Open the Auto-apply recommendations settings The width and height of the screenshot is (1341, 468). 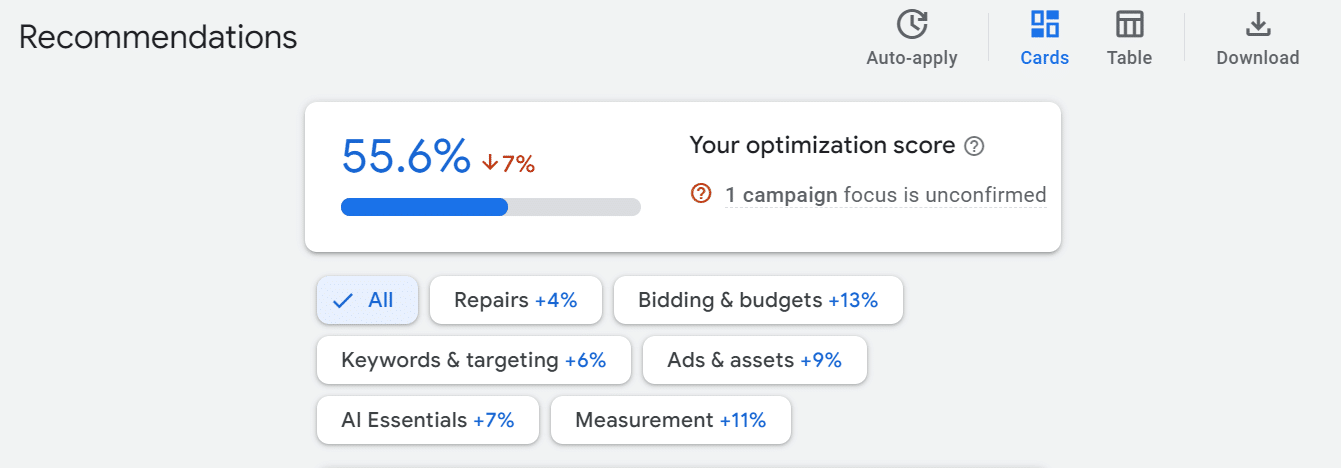click(x=911, y=39)
